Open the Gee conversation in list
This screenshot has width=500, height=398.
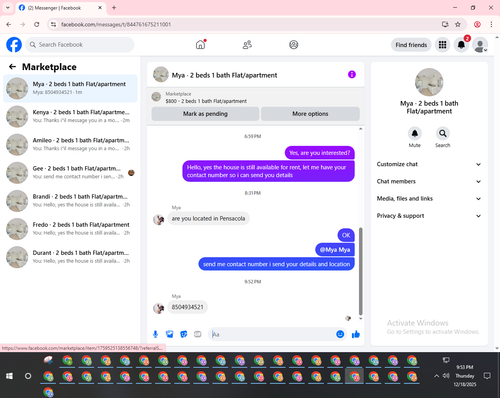70,173
